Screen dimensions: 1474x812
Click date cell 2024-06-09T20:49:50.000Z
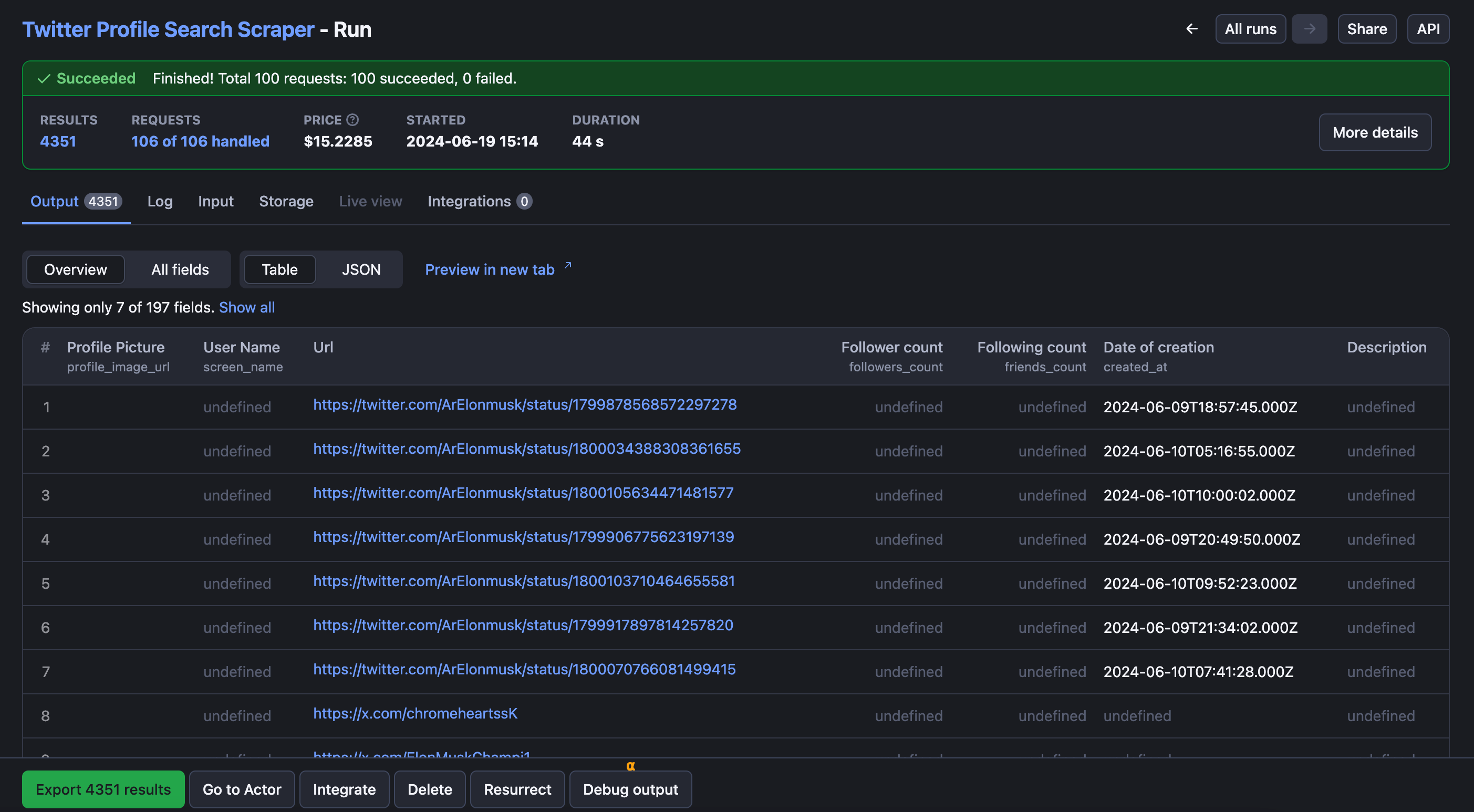pyautogui.click(x=1202, y=539)
